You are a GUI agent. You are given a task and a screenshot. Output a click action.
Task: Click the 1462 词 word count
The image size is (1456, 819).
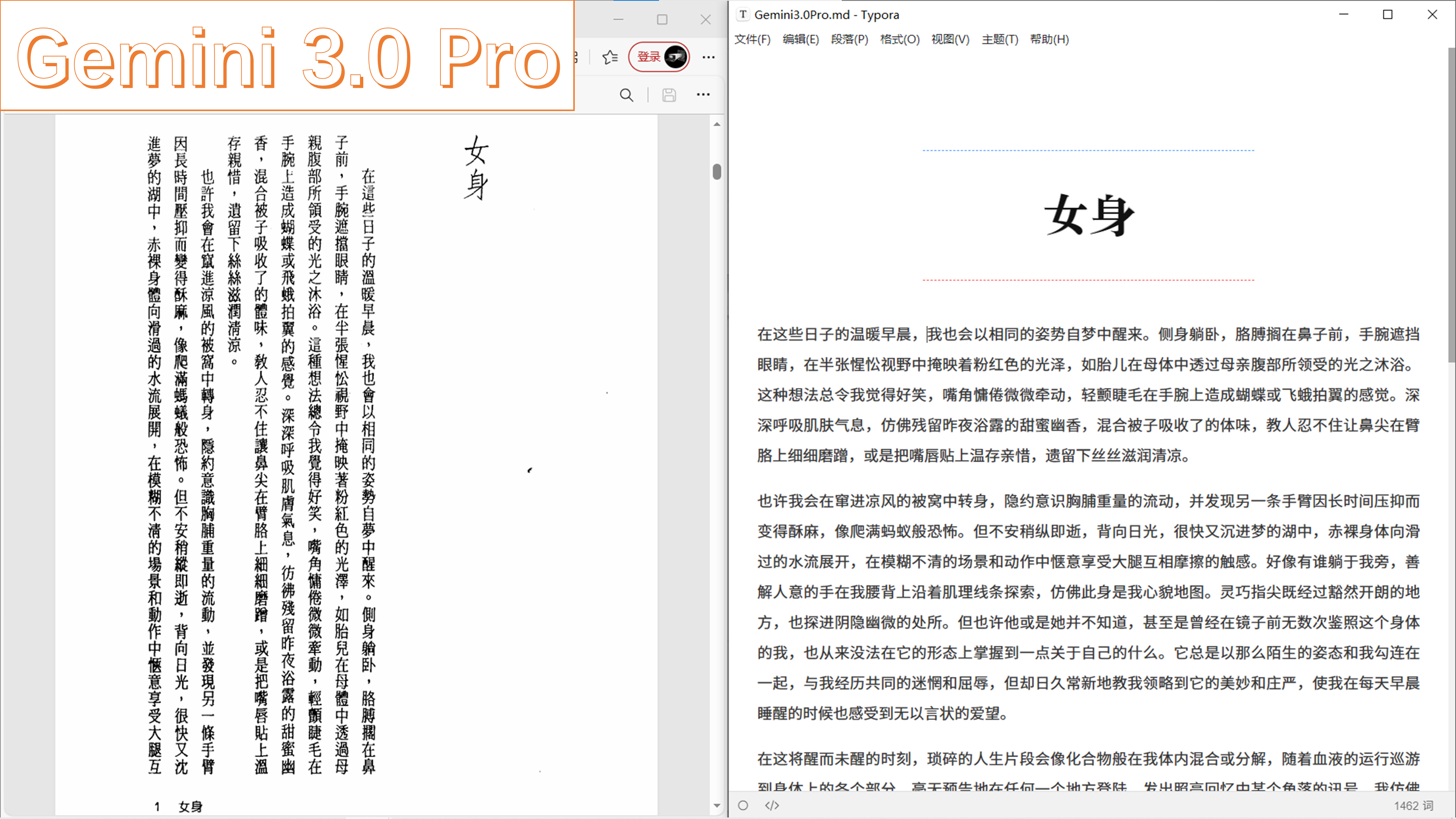[x=1413, y=806]
